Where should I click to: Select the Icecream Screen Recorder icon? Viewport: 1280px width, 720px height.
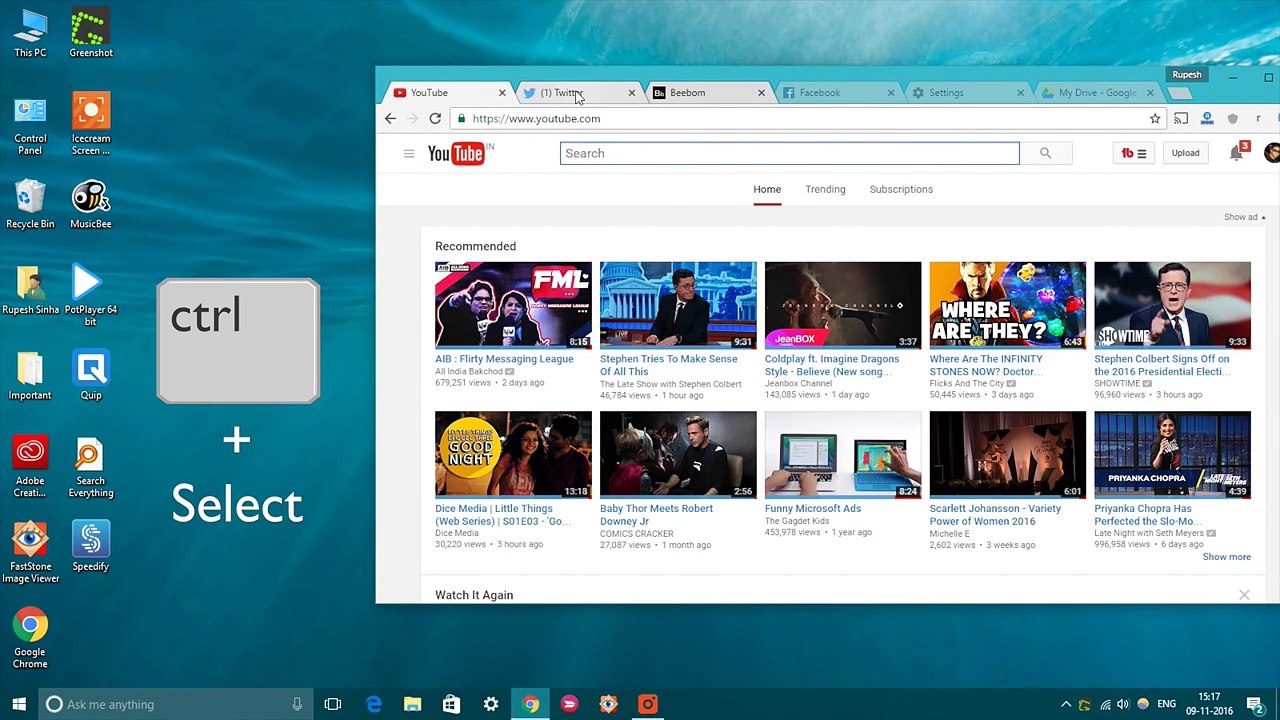[91, 125]
